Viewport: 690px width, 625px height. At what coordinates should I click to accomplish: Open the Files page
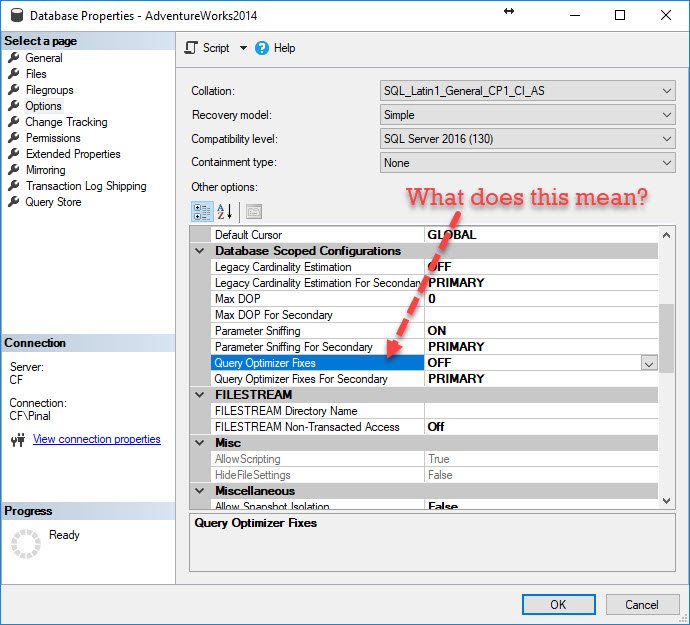pos(36,74)
